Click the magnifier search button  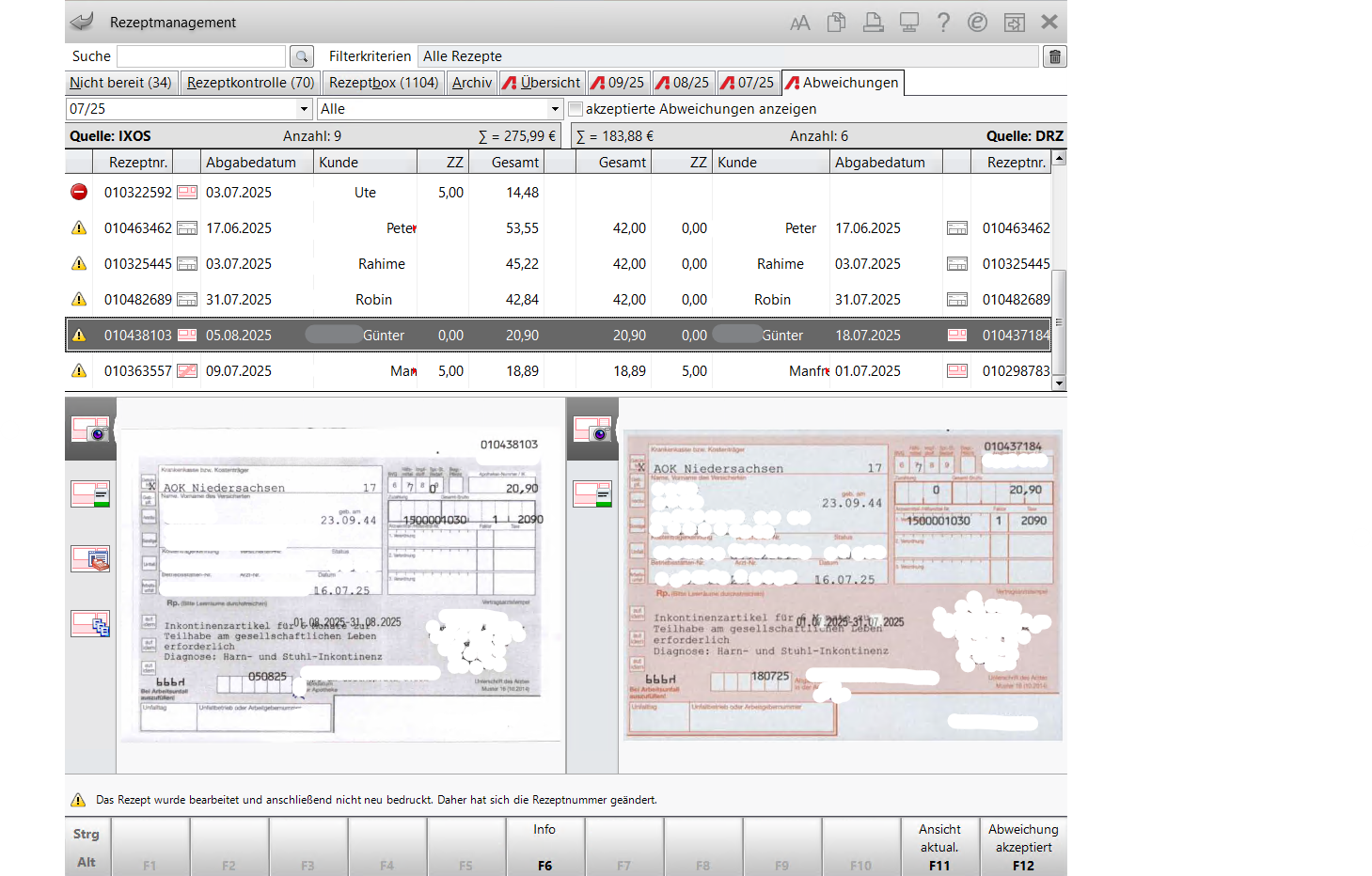tap(301, 56)
